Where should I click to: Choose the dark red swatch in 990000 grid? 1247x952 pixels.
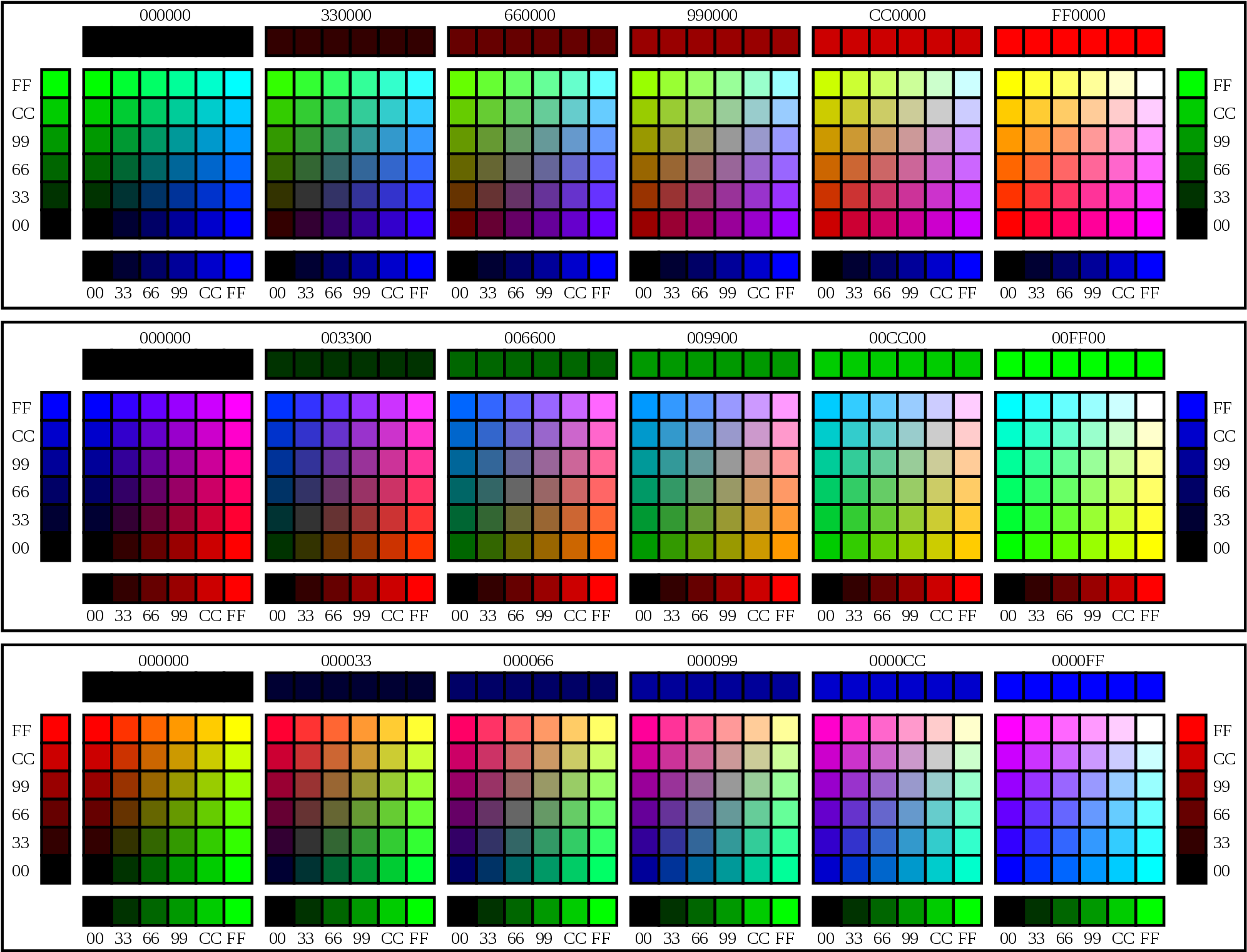(x=644, y=224)
